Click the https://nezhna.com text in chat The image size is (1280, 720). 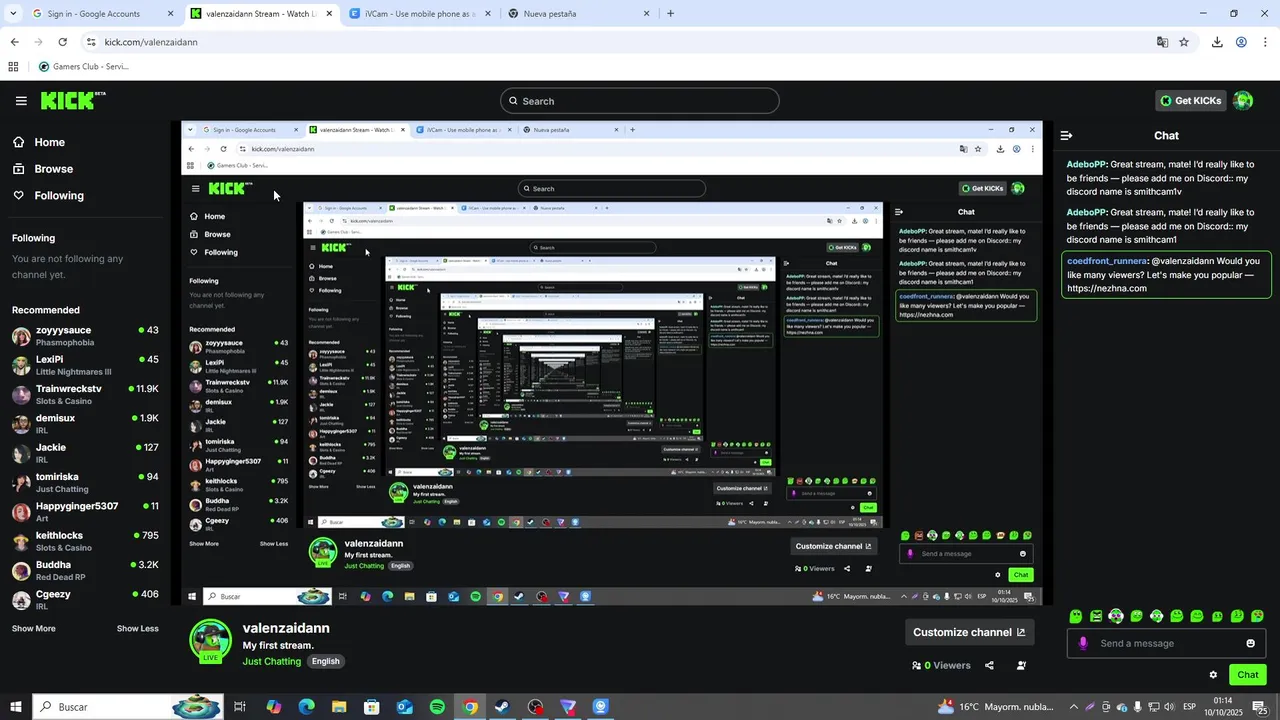pyautogui.click(x=1107, y=288)
